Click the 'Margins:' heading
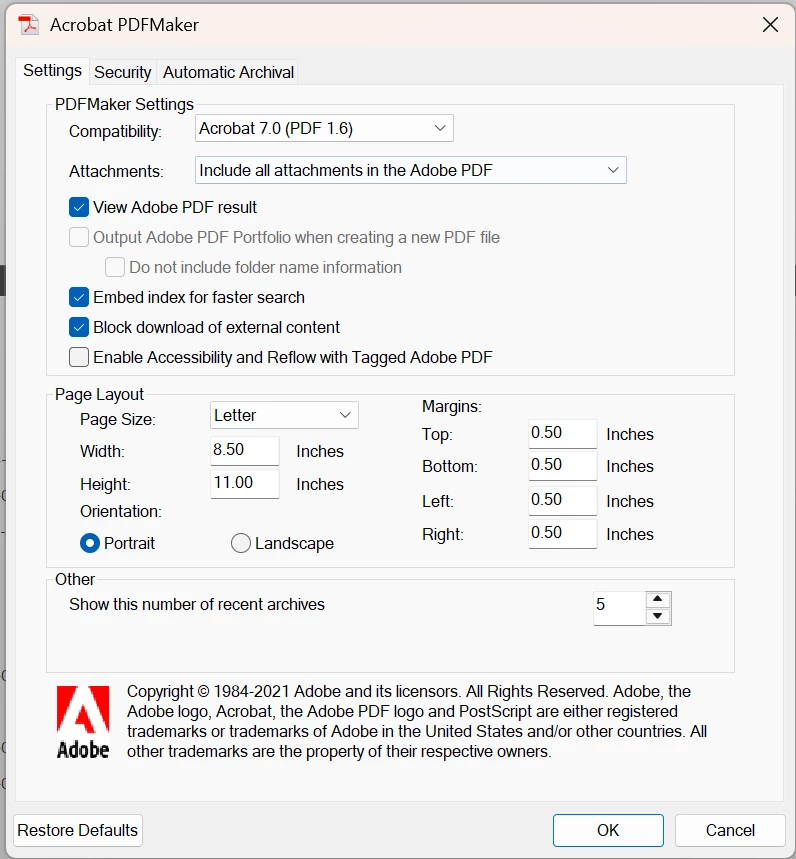This screenshot has height=859, width=796. [451, 406]
